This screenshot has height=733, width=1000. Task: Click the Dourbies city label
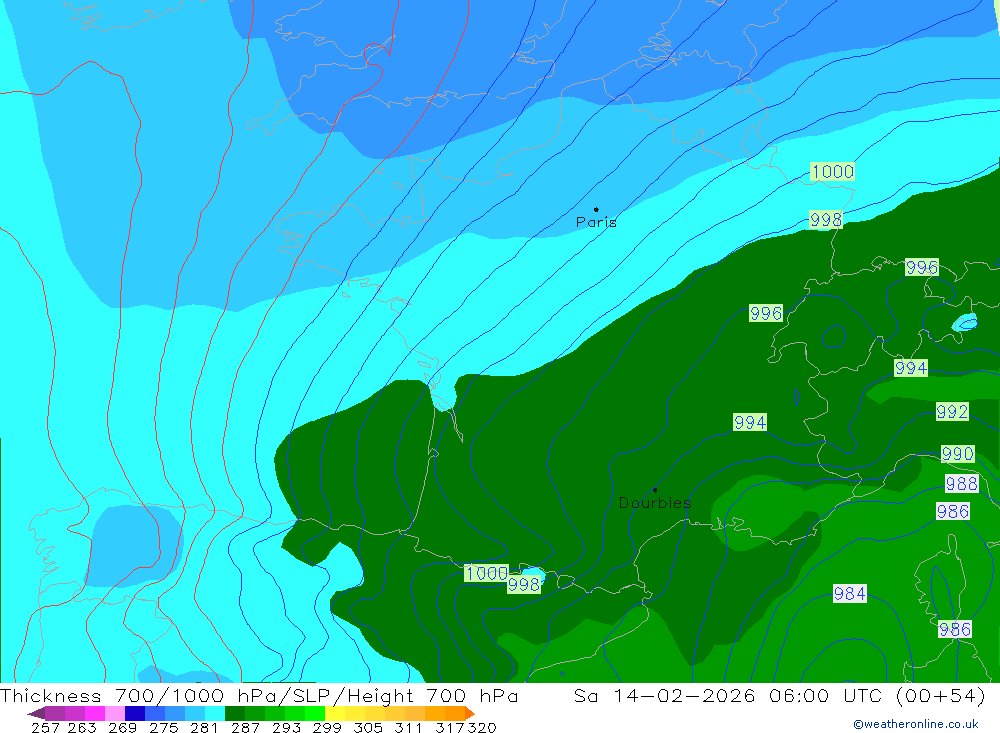(655, 503)
